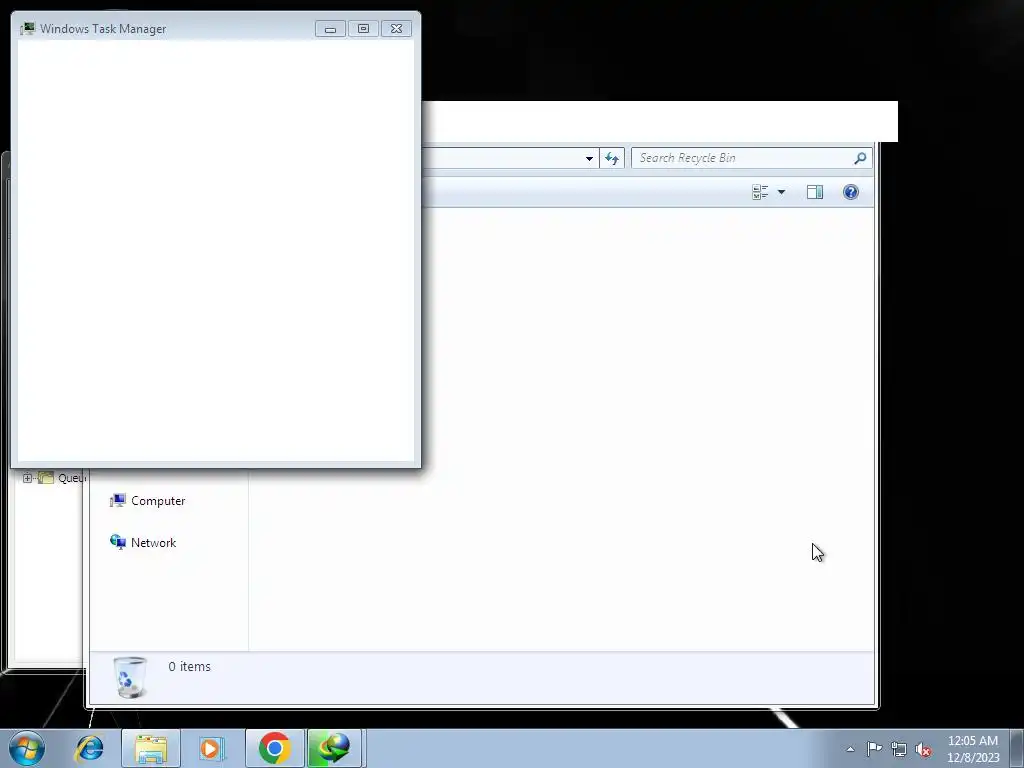
Task: Open Windows Explorer taskbar button
Action: [151, 748]
